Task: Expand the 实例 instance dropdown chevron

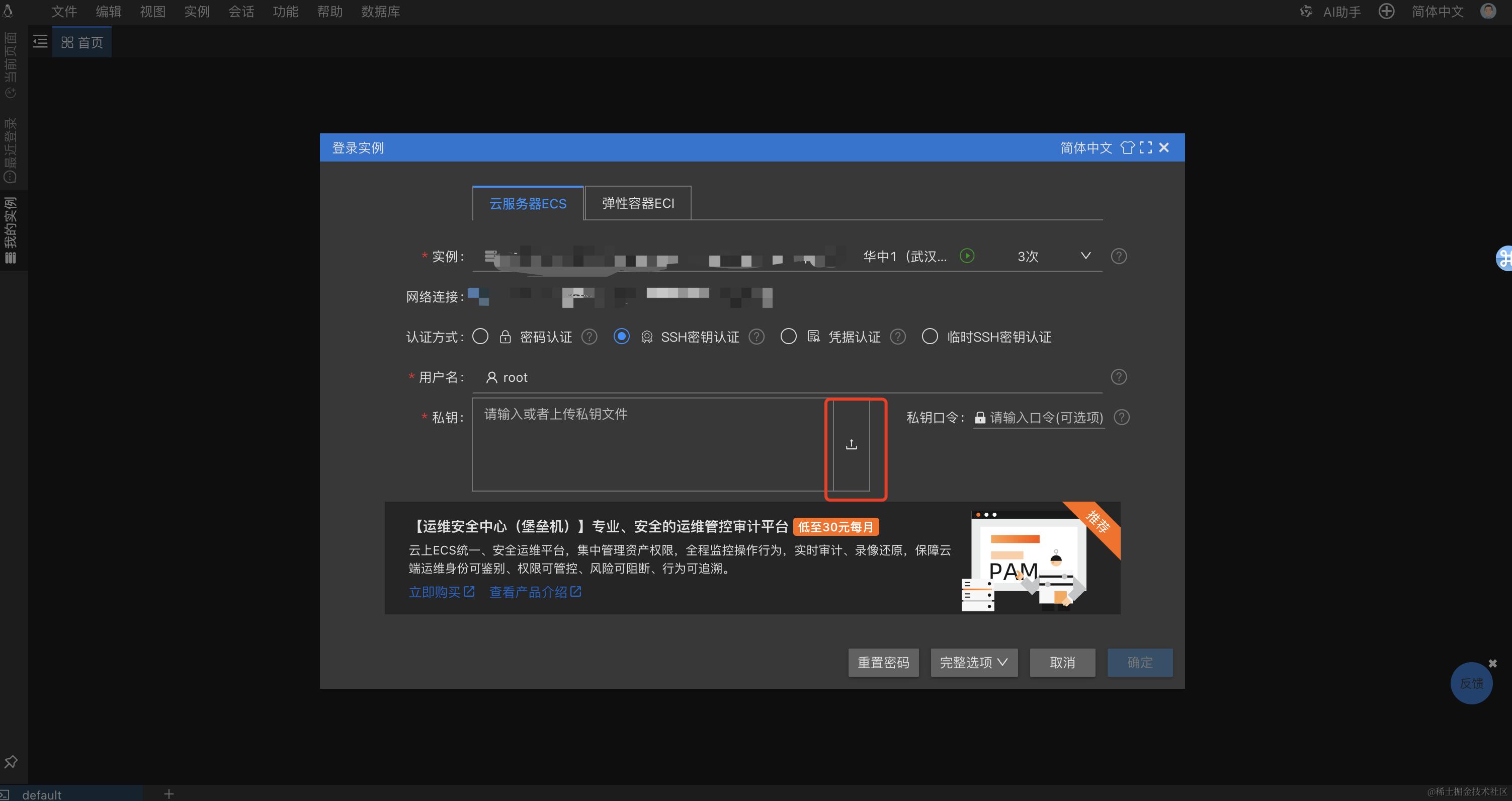Action: coord(1085,256)
